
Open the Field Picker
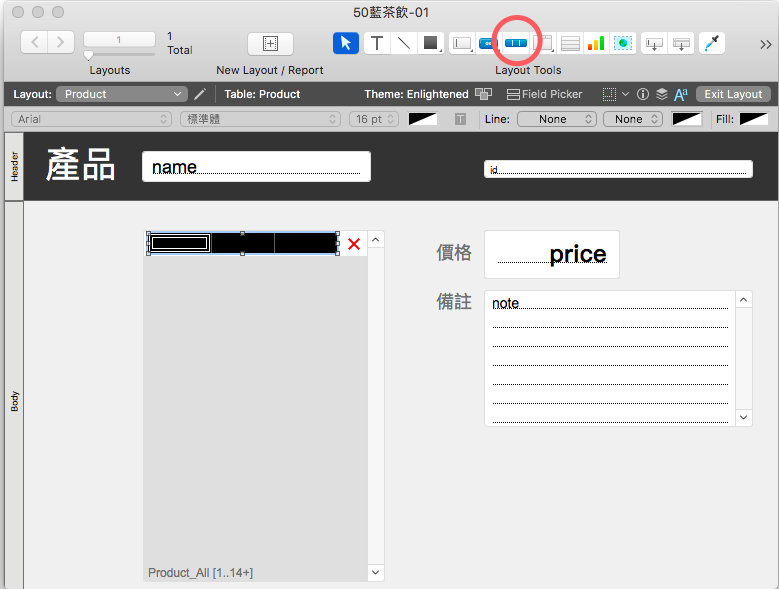[x=545, y=94]
